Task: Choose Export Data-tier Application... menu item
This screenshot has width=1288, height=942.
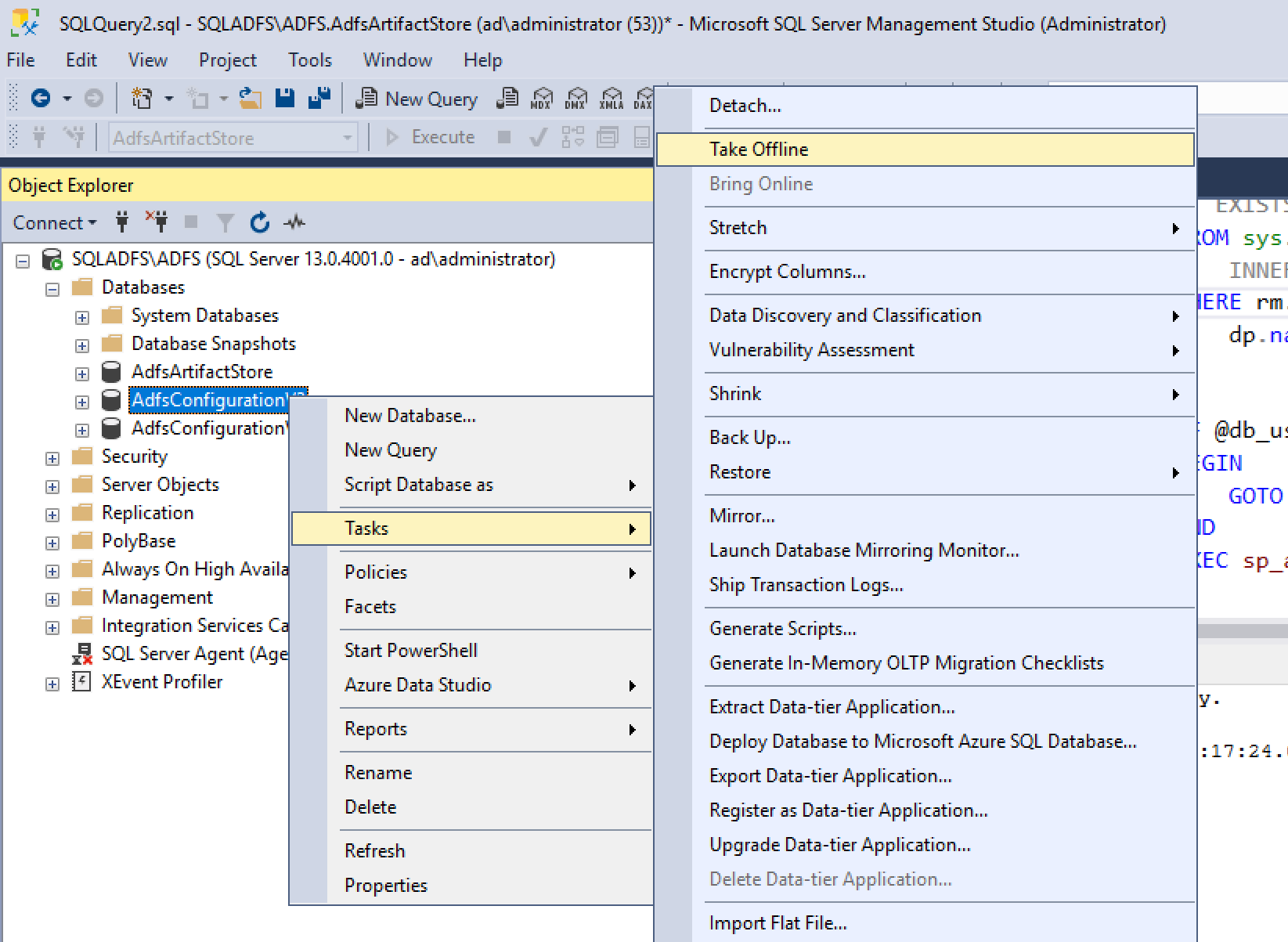Action: point(925,776)
